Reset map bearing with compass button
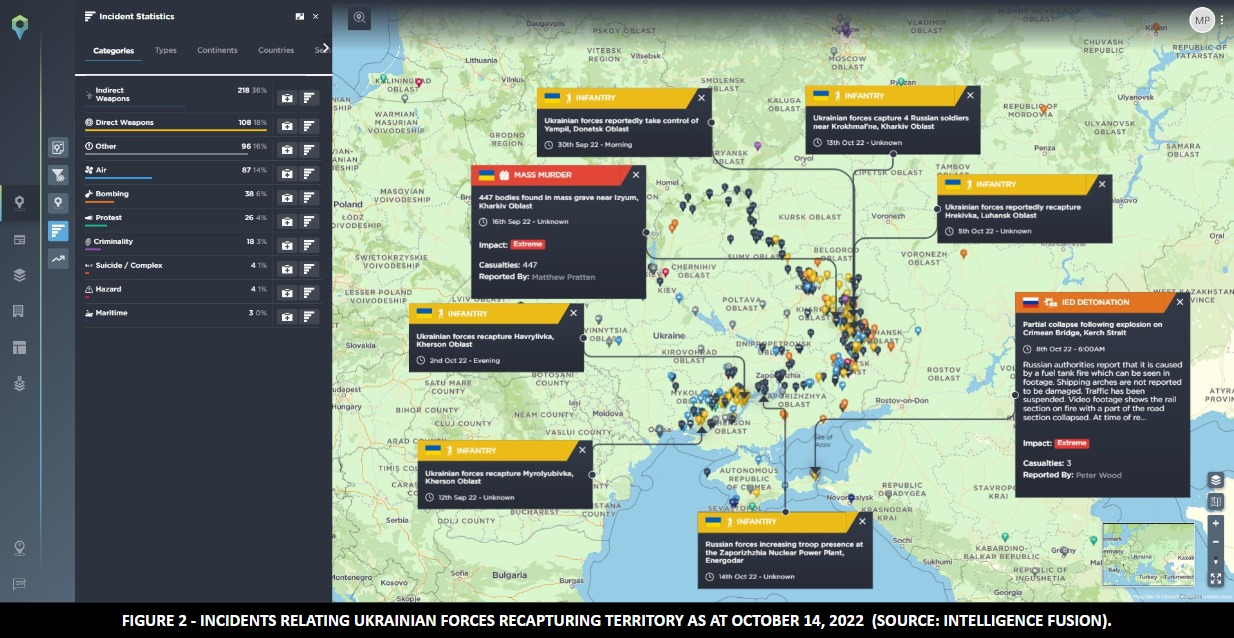 [x=1216, y=560]
